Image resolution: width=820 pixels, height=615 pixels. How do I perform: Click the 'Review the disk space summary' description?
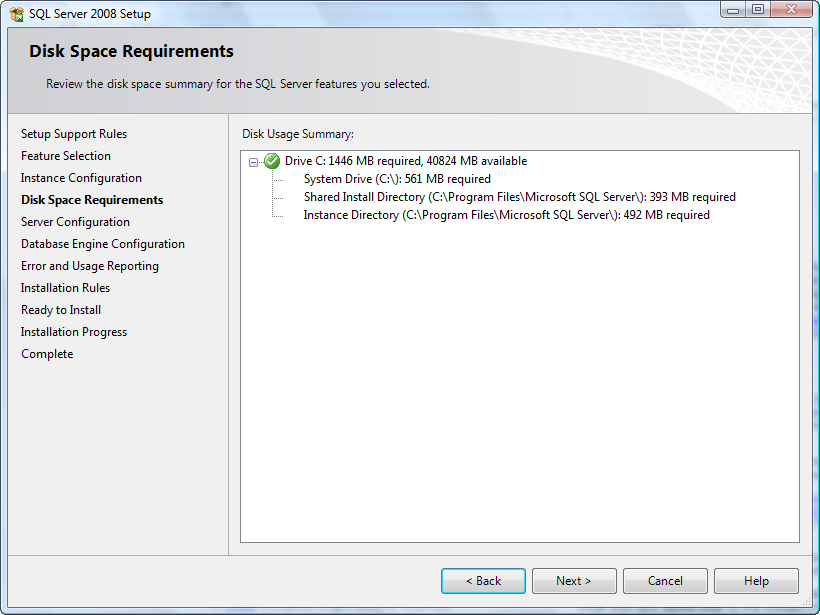[238, 84]
